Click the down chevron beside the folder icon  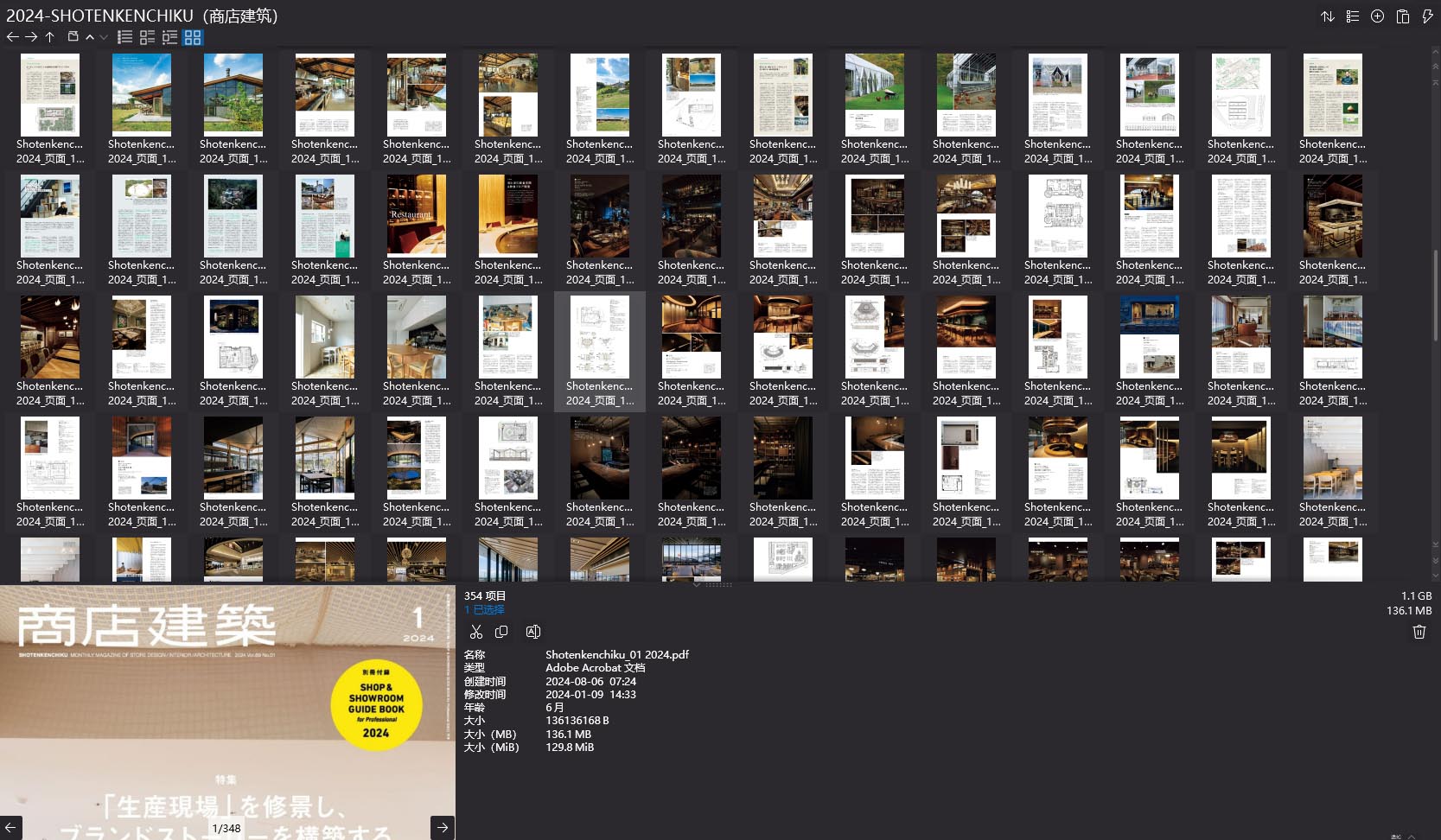pyautogui.click(x=104, y=37)
